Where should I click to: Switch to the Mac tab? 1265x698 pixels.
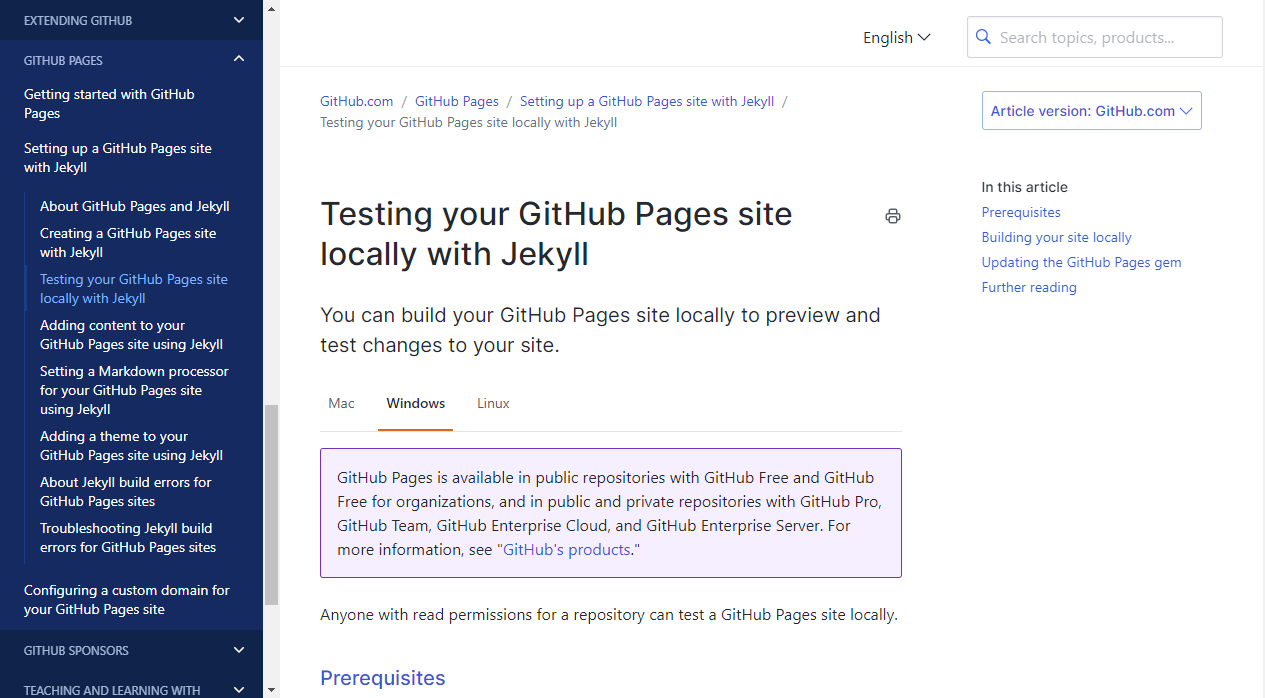pyautogui.click(x=341, y=403)
